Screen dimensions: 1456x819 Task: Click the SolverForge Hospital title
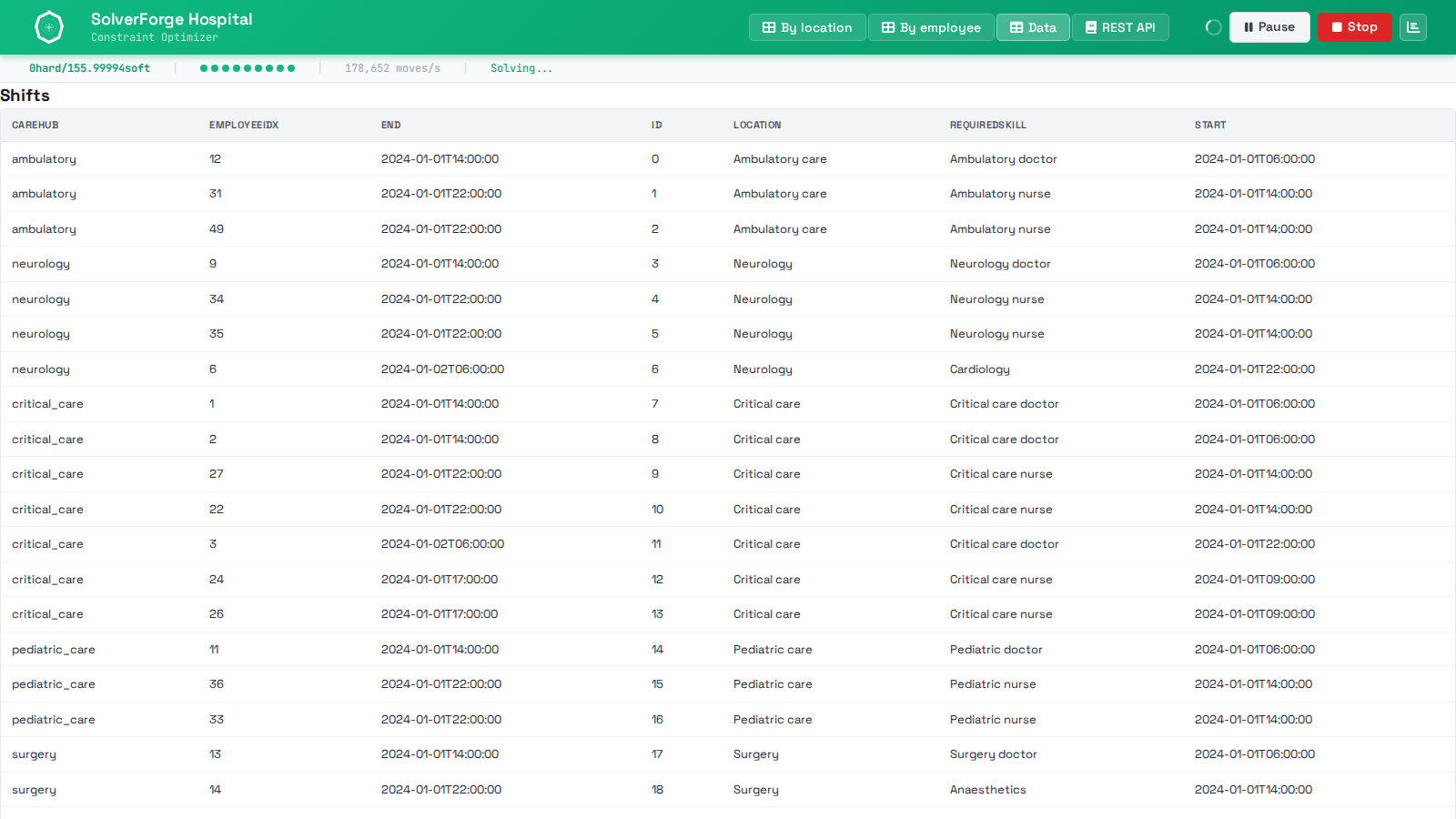(171, 19)
